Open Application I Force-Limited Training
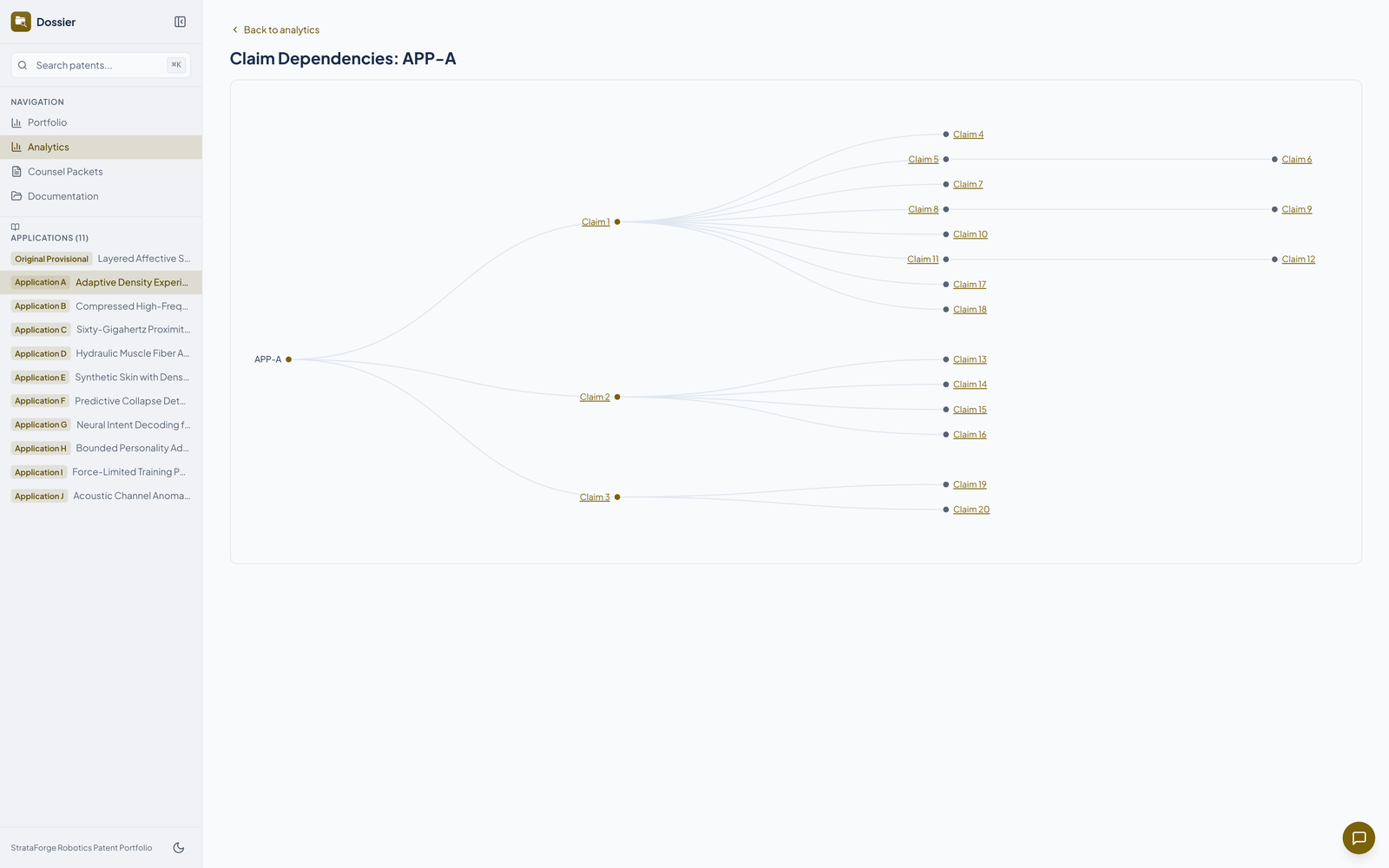The image size is (1389, 868). point(101,472)
